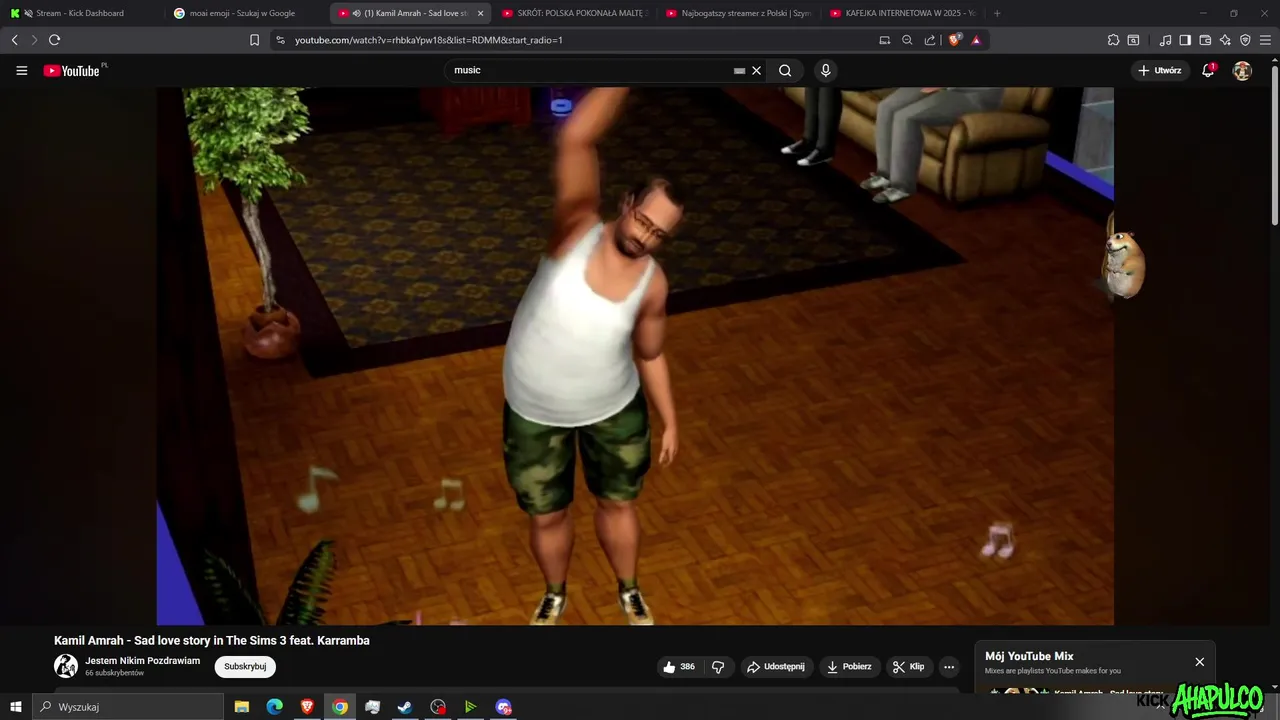Open Brave Rewards triangle icon

point(976,40)
